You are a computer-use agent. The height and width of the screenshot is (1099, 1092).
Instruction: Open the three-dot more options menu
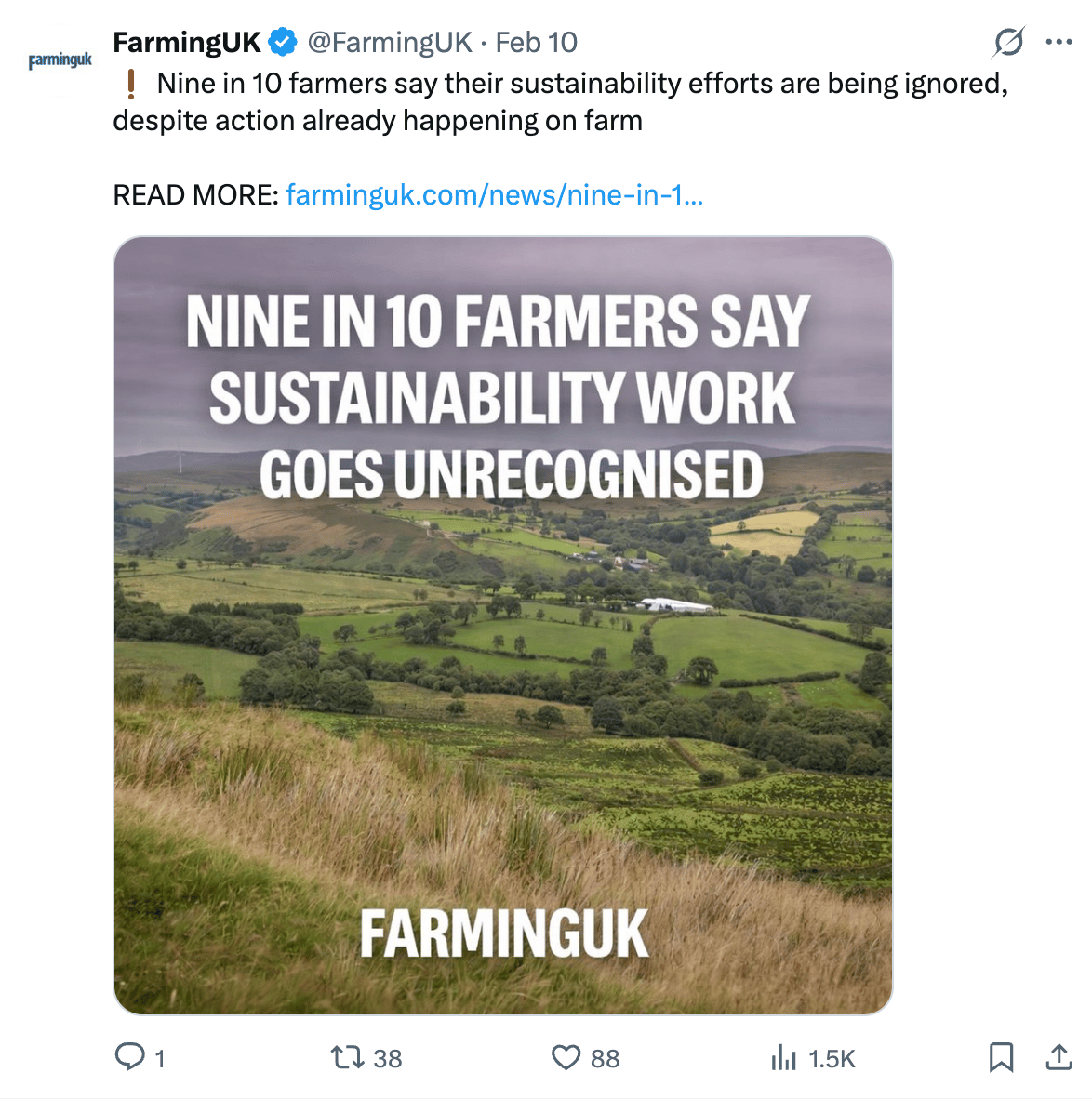(x=1059, y=42)
